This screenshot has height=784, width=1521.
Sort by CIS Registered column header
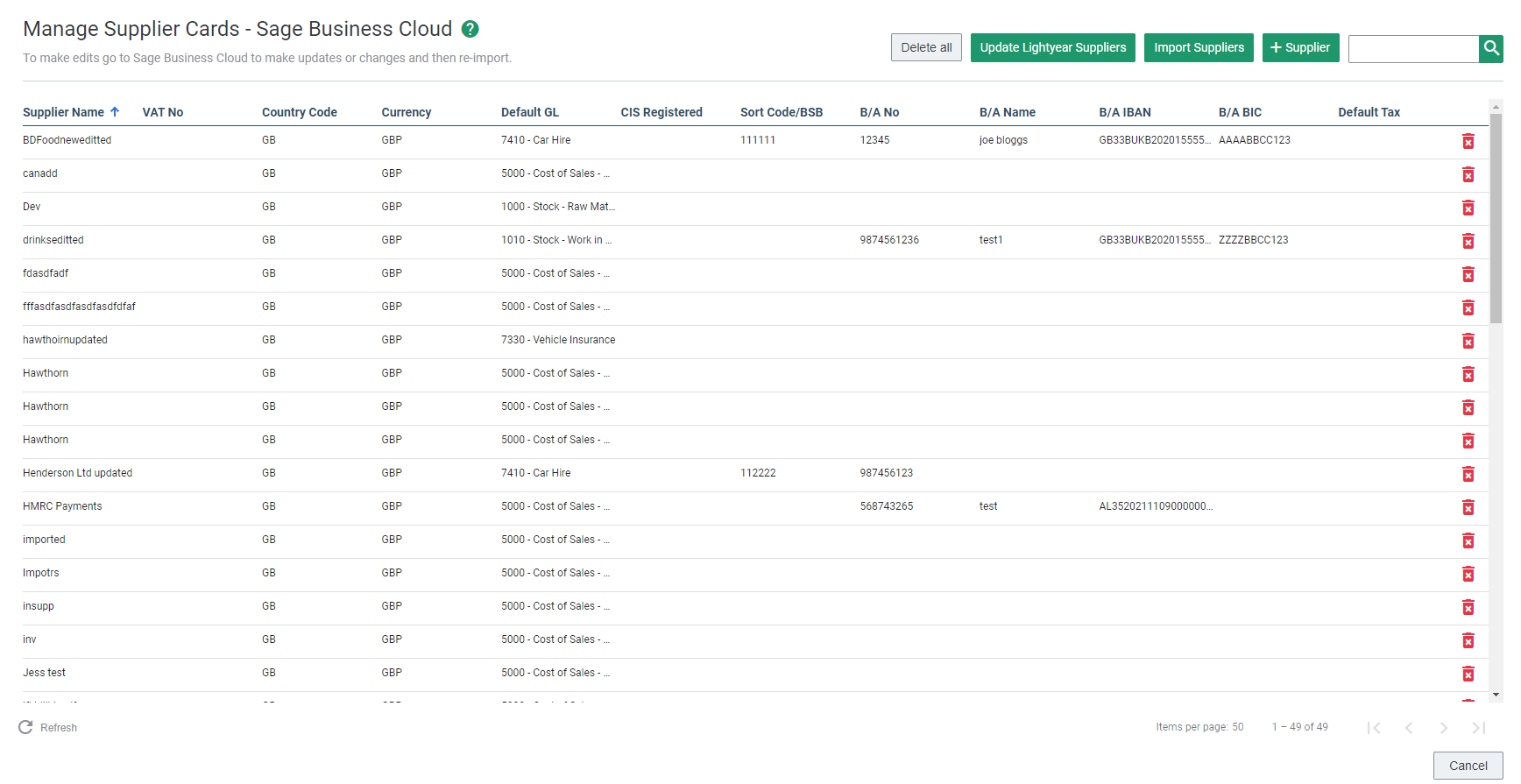pyautogui.click(x=661, y=112)
